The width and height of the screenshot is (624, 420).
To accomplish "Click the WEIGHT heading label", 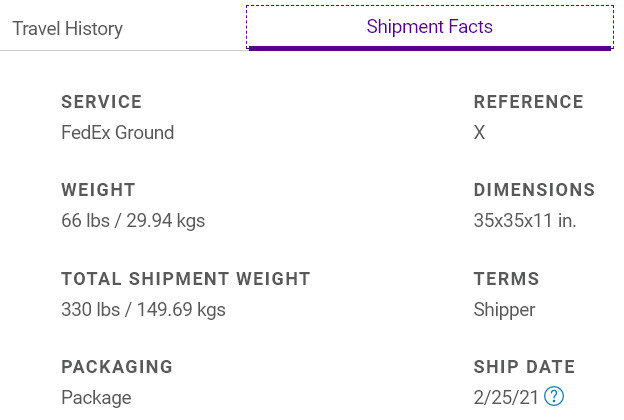I will click(x=98, y=190).
